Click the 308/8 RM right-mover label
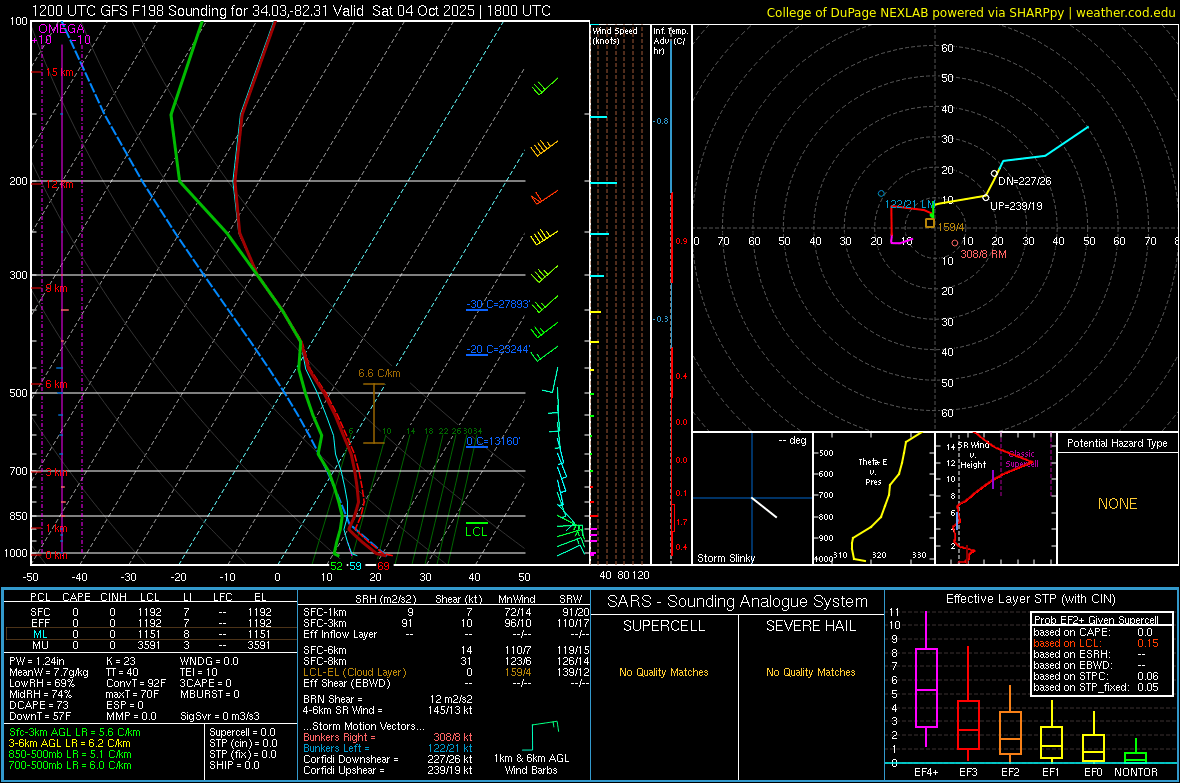 984,254
